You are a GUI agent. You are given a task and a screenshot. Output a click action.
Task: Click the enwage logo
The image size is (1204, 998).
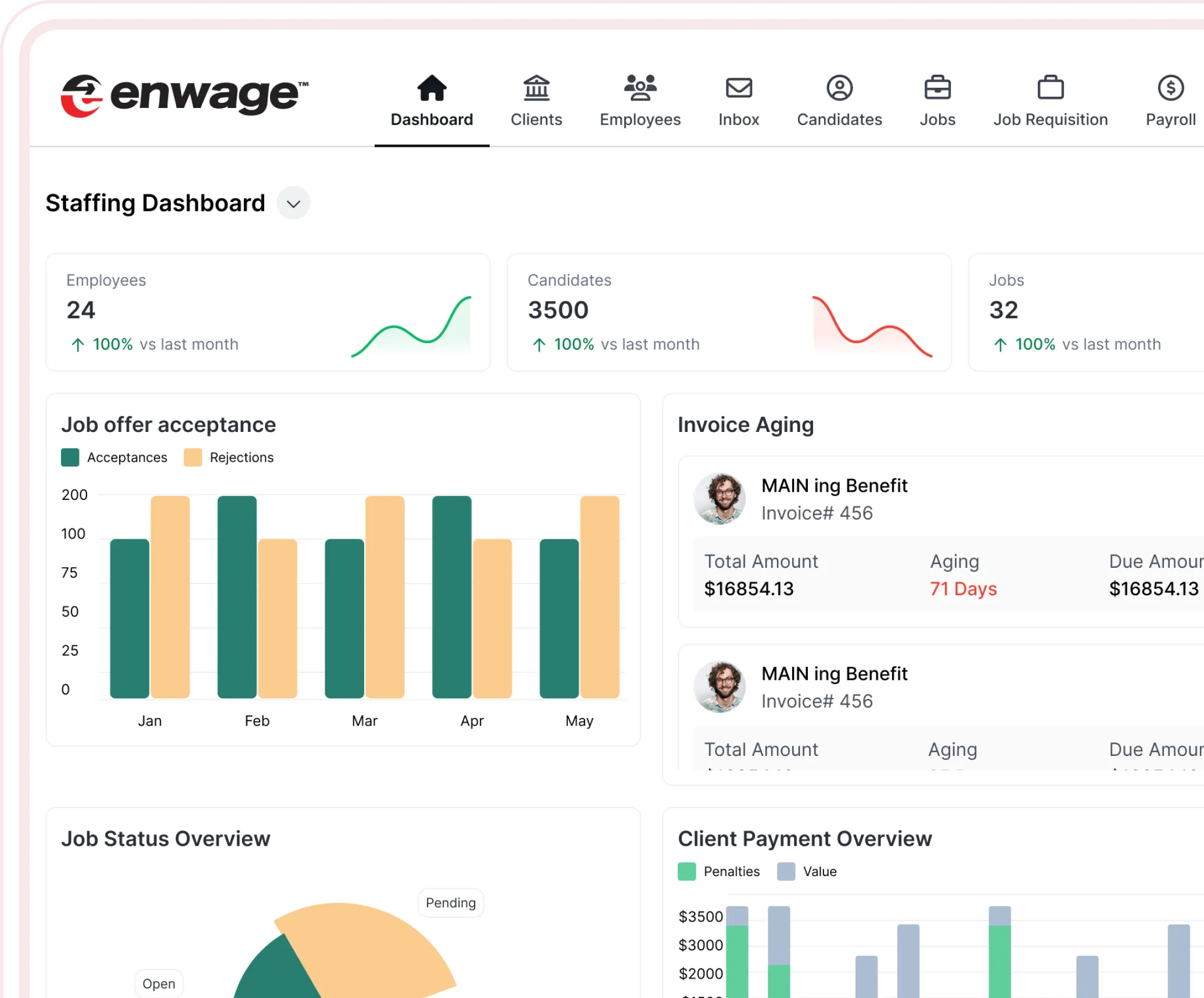(x=185, y=96)
